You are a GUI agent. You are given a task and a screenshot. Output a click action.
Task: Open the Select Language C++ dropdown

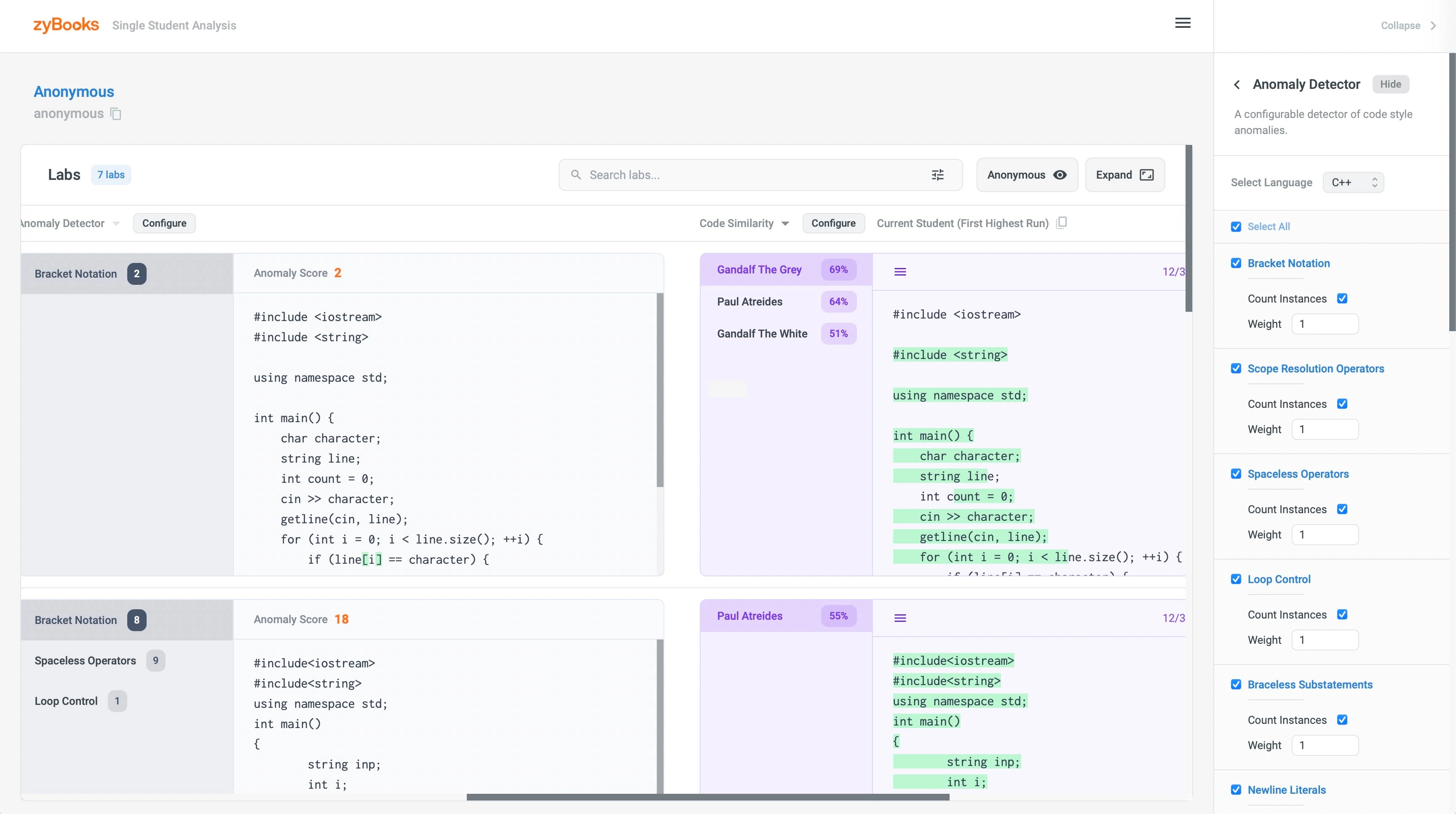(x=1353, y=182)
